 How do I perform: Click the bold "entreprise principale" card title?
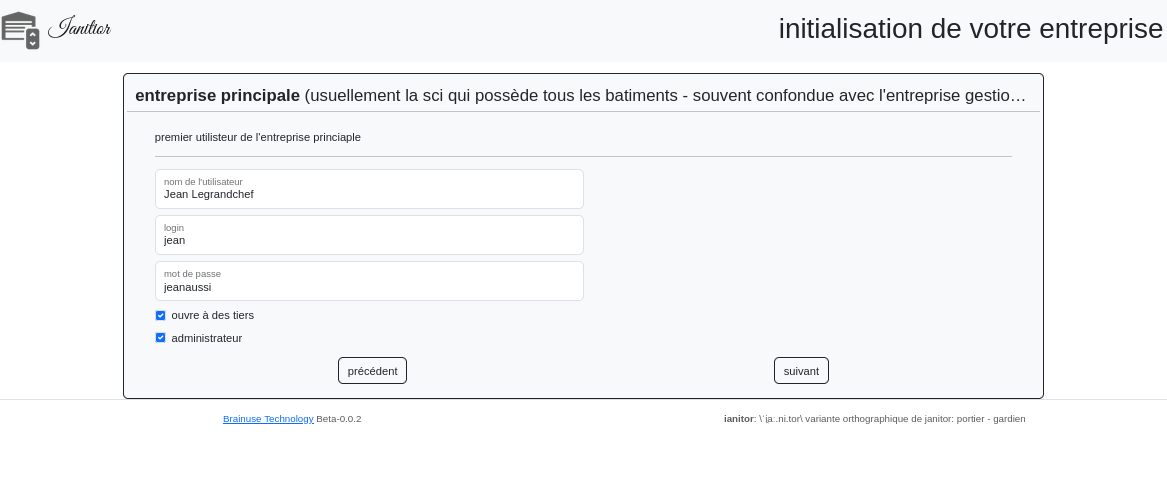(217, 96)
